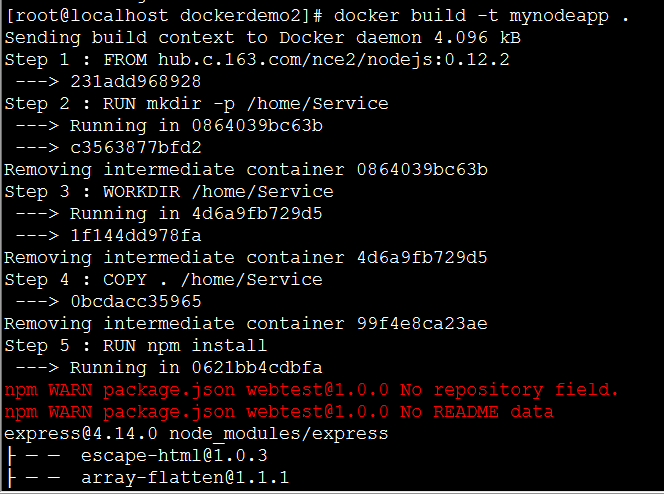664x494 pixels.
Task: Click the 'Sending build context' line
Action: (261, 37)
